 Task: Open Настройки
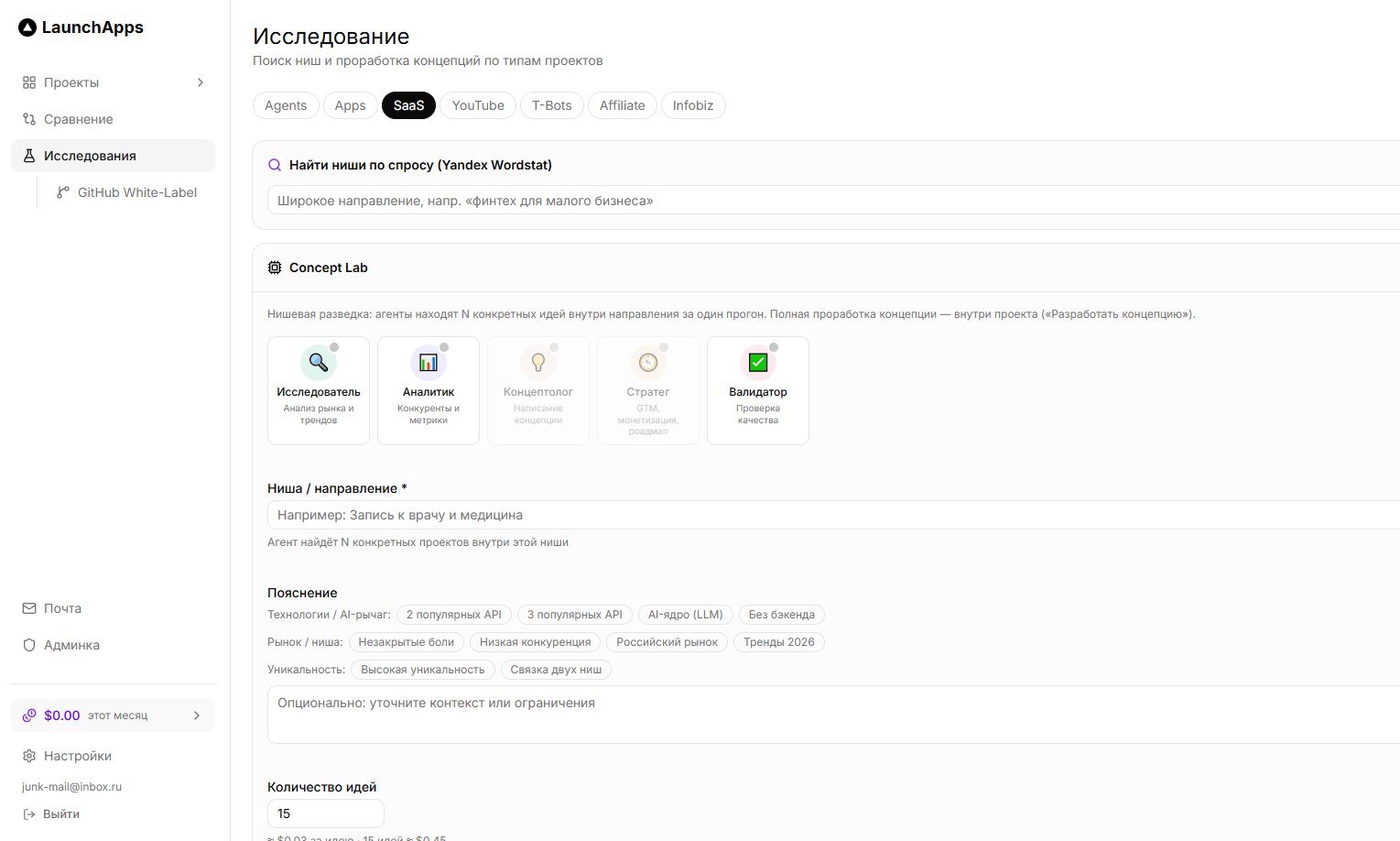(x=113, y=756)
